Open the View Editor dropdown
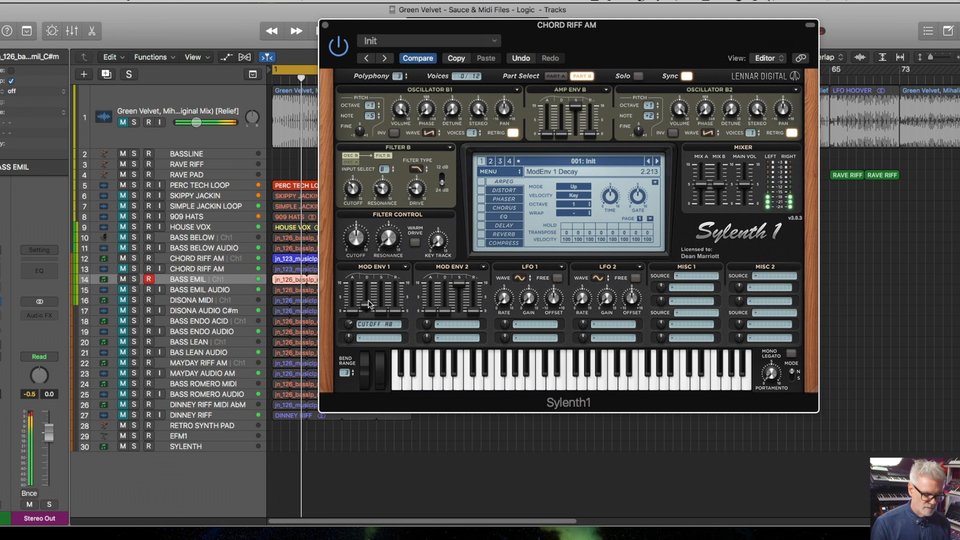The width and height of the screenshot is (960, 540). tap(768, 58)
